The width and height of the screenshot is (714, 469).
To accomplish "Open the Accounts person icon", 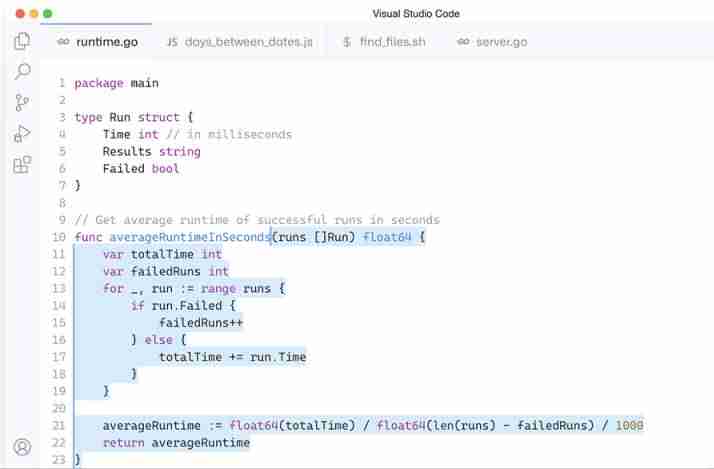I will [22, 447].
